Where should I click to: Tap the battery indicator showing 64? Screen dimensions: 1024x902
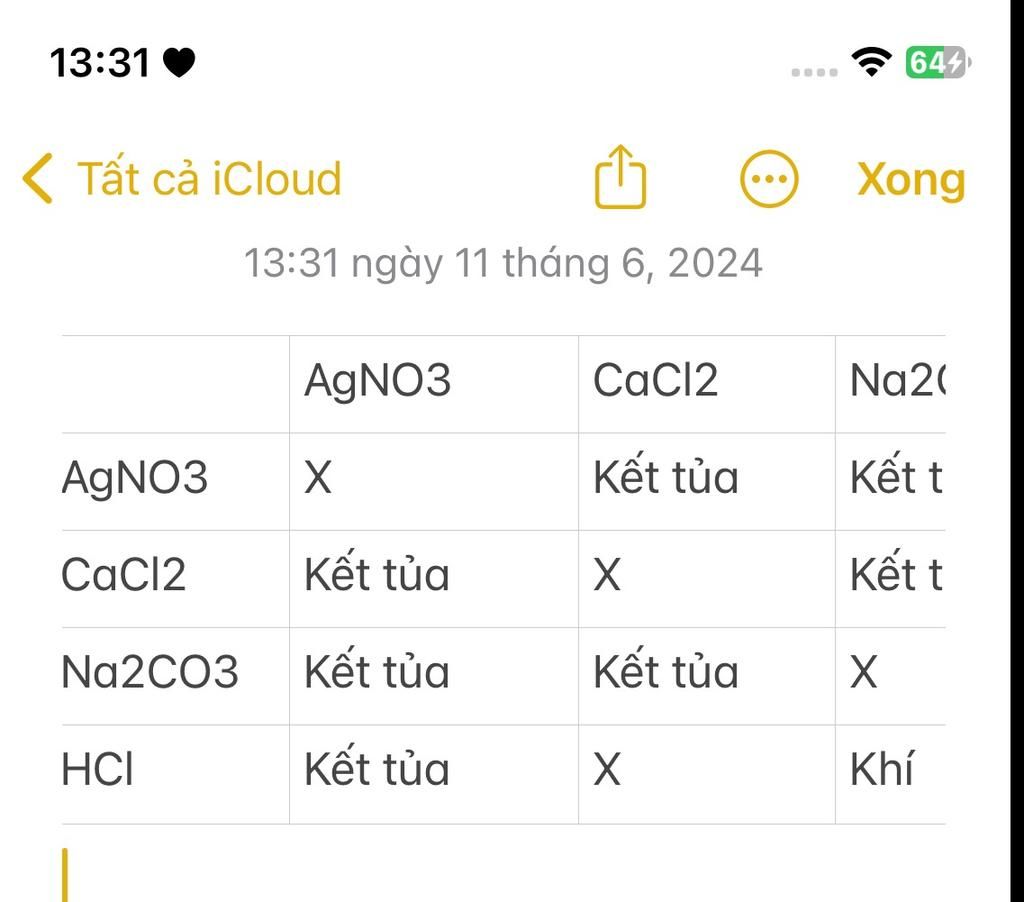tap(936, 63)
